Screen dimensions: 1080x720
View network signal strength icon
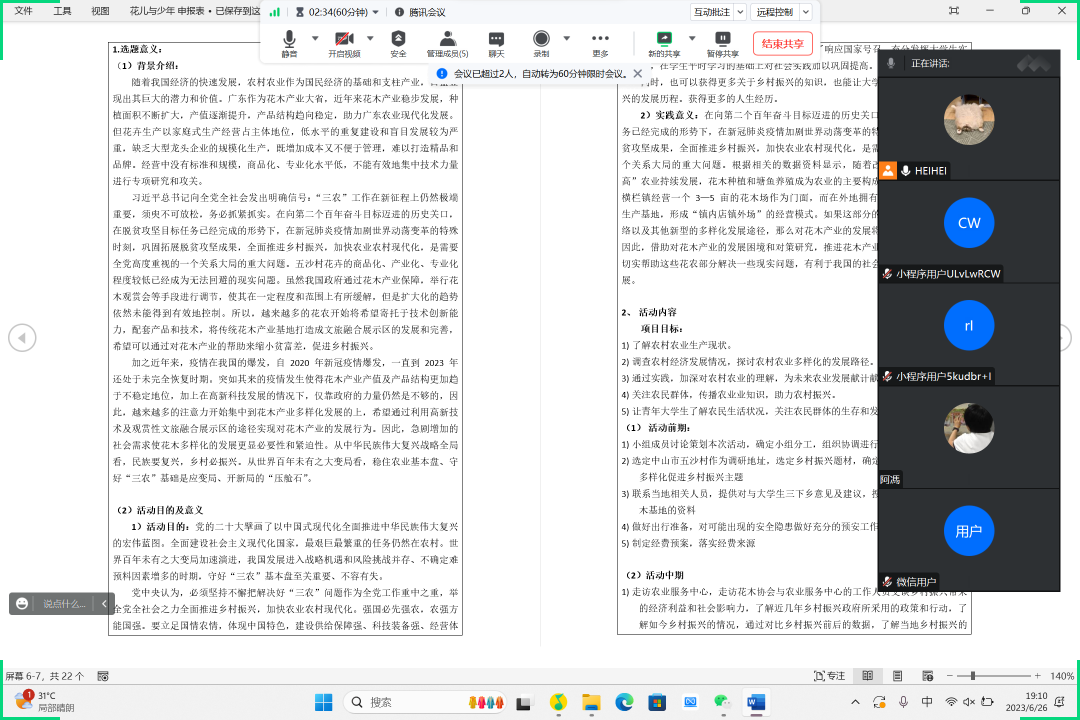pyautogui.click(x=275, y=12)
